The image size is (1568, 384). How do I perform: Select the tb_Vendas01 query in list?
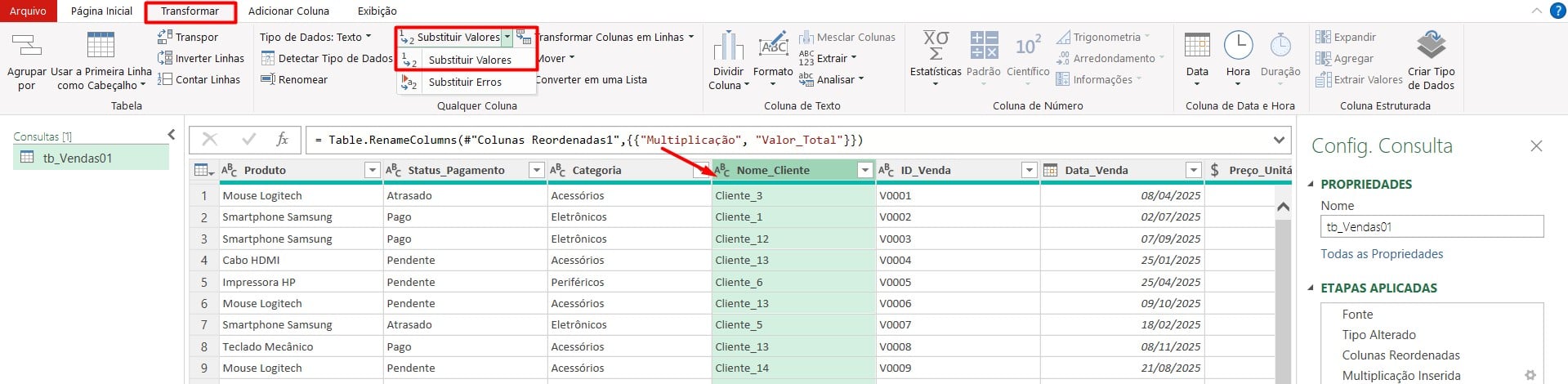coord(78,158)
